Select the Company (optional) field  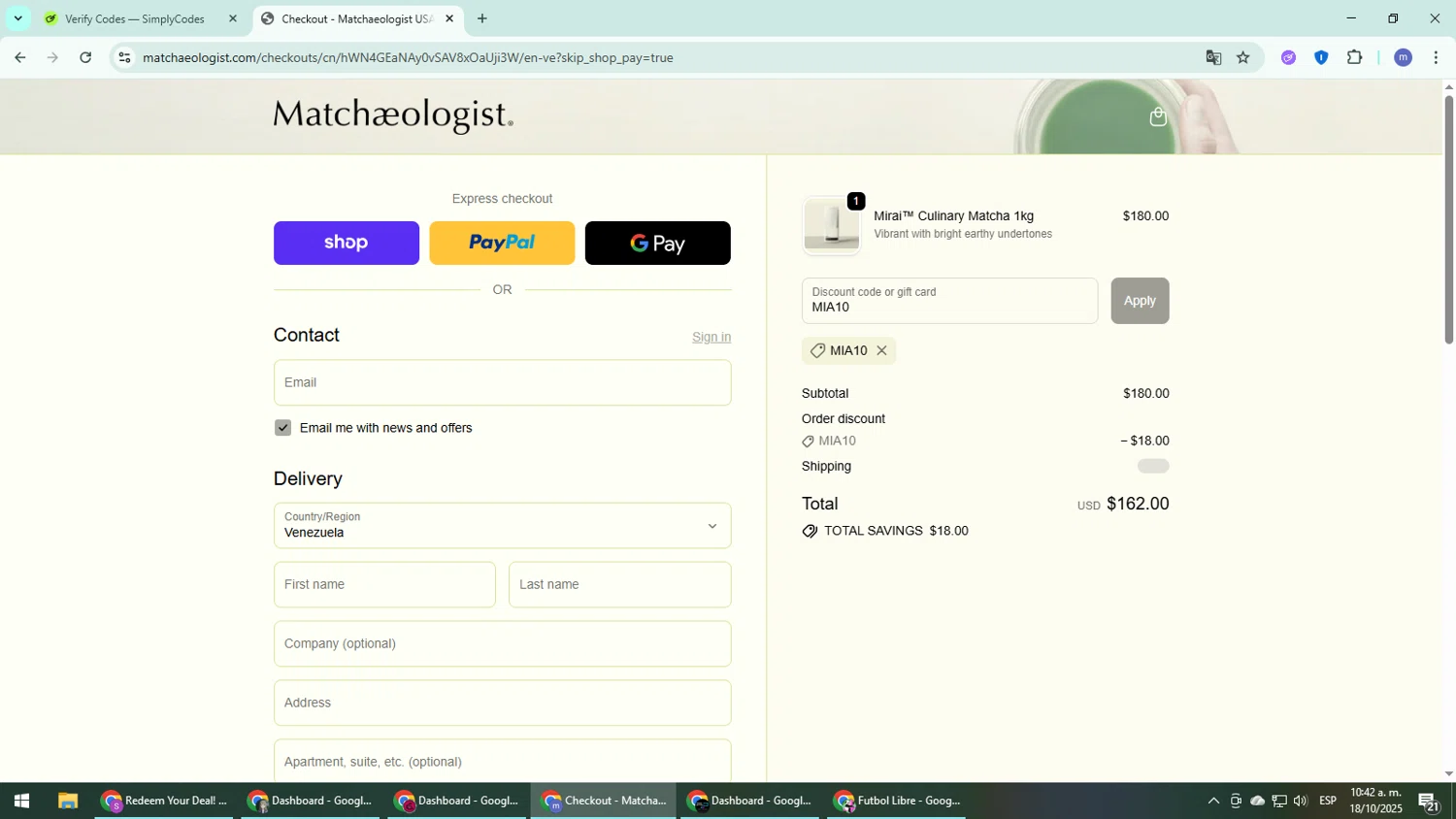(502, 643)
